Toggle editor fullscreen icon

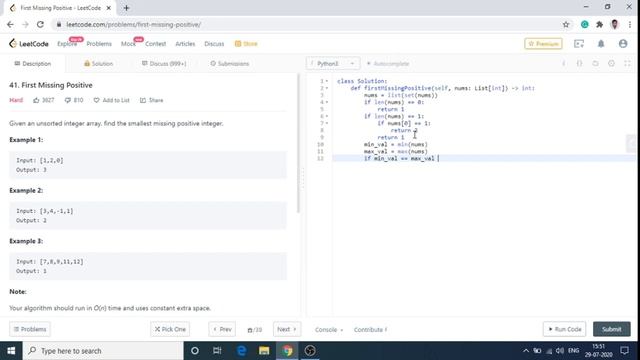pyautogui.click(x=627, y=64)
